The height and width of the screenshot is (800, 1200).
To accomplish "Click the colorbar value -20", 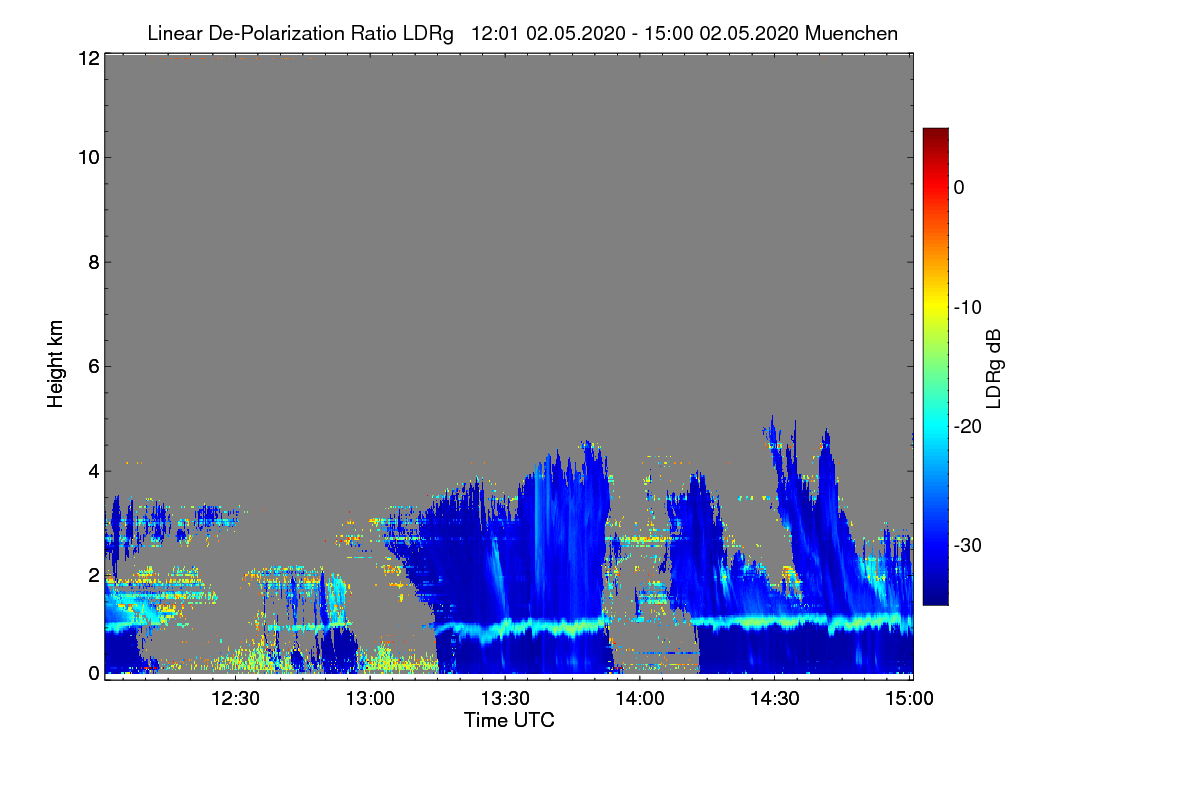I will 967,426.
